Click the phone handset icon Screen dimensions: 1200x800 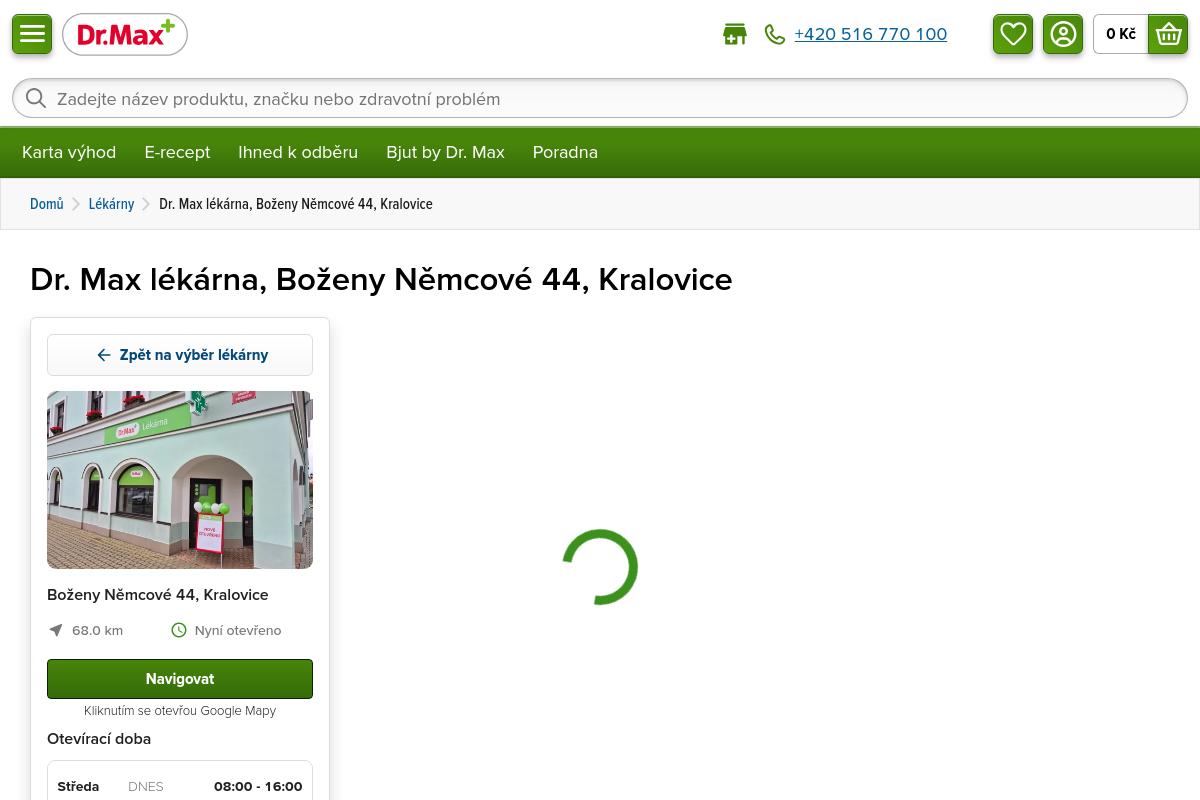pos(775,34)
